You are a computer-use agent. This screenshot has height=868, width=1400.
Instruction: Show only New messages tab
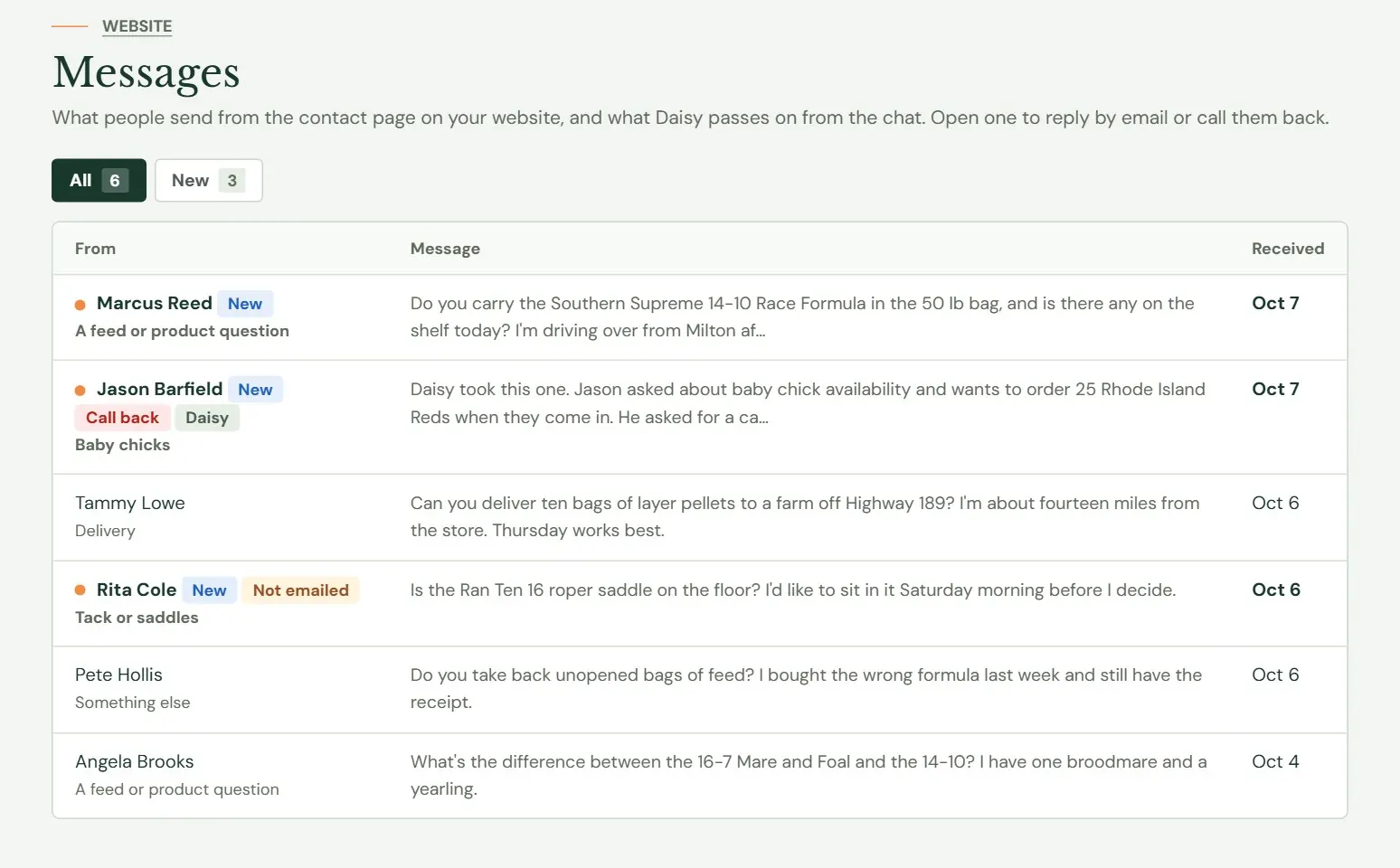point(209,180)
